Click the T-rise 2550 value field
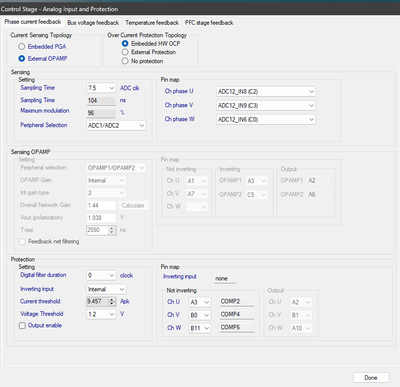The height and width of the screenshot is (387, 400). tap(97, 230)
